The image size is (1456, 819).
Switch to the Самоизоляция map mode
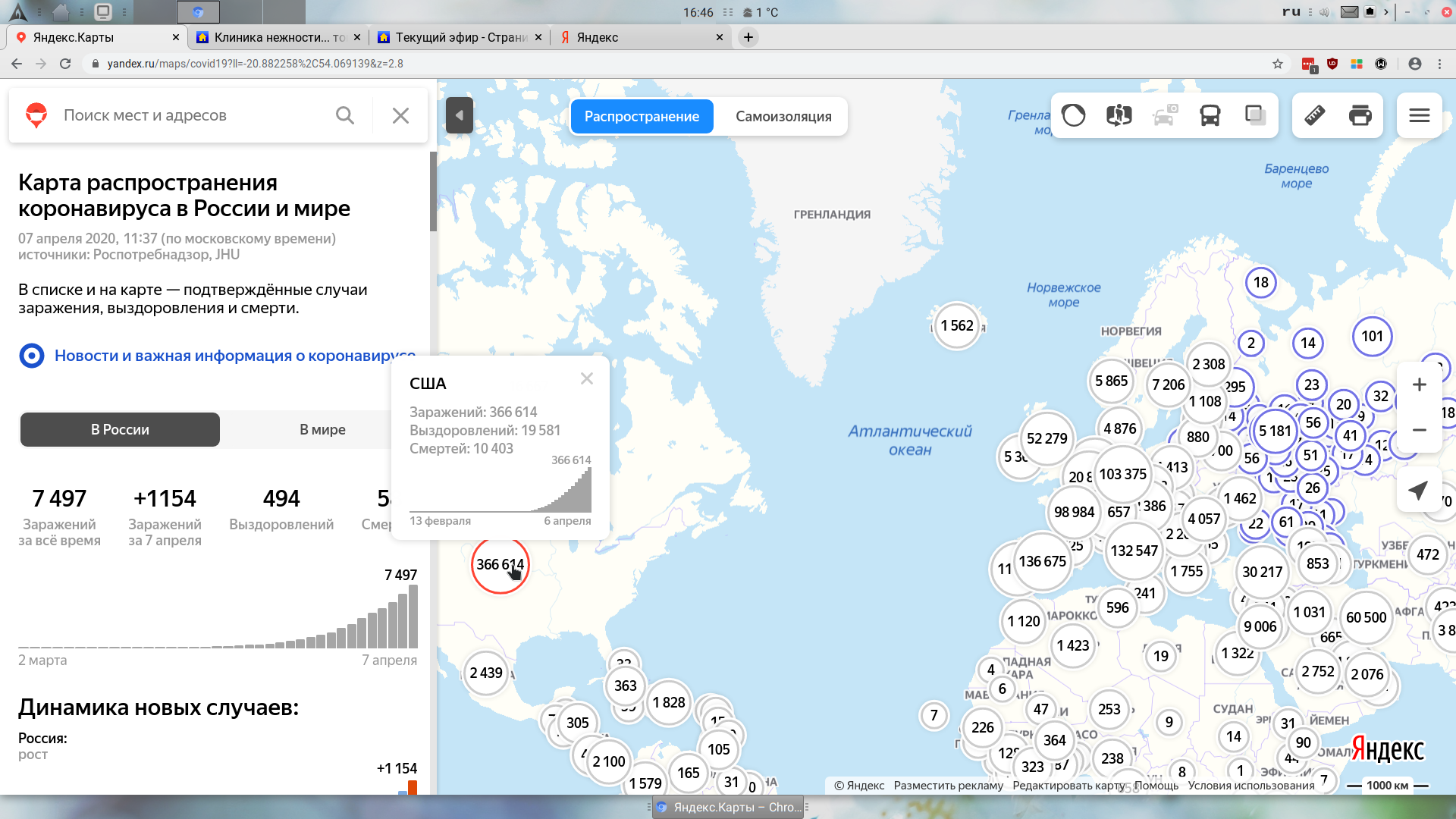(x=783, y=116)
